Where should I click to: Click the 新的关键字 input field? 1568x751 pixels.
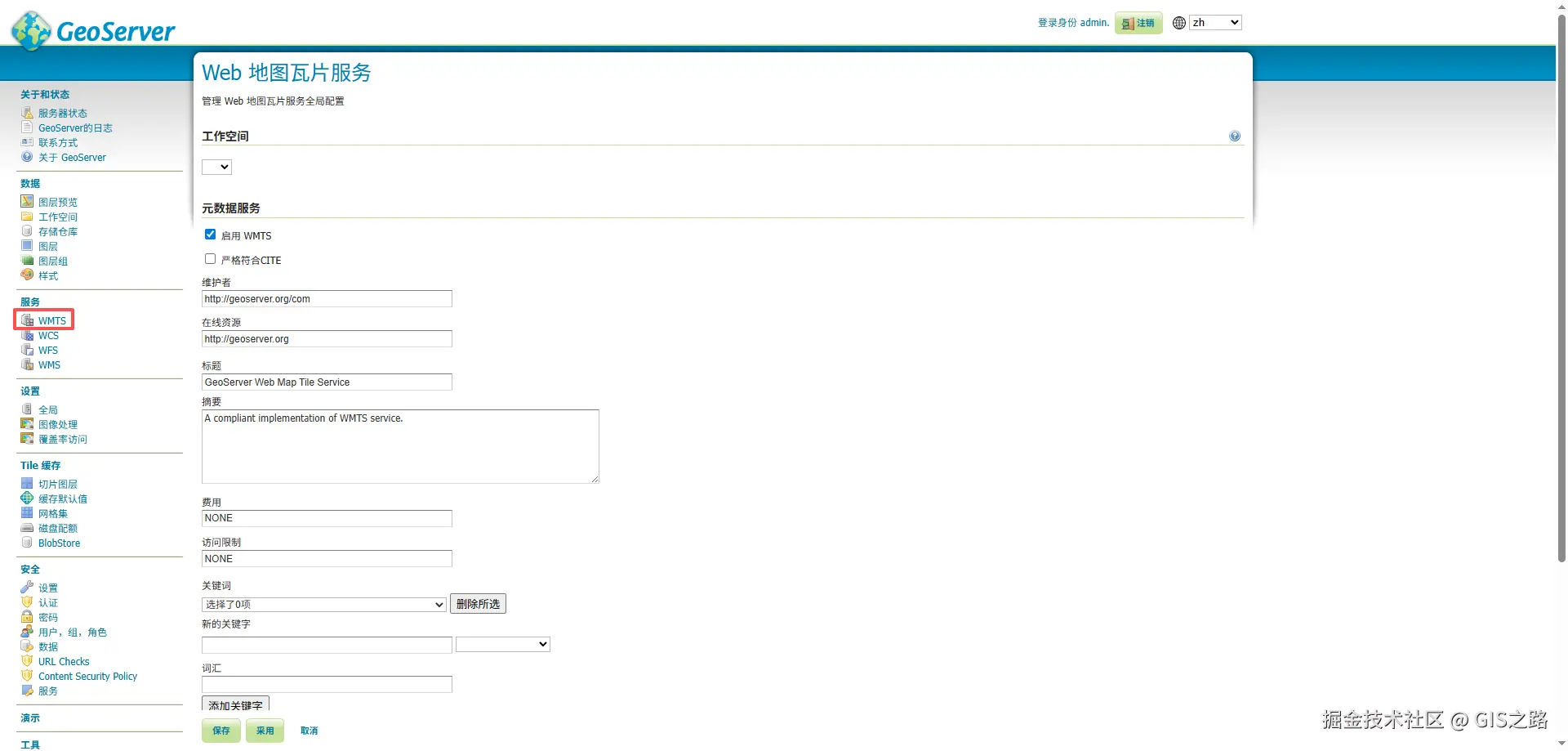[x=327, y=645]
